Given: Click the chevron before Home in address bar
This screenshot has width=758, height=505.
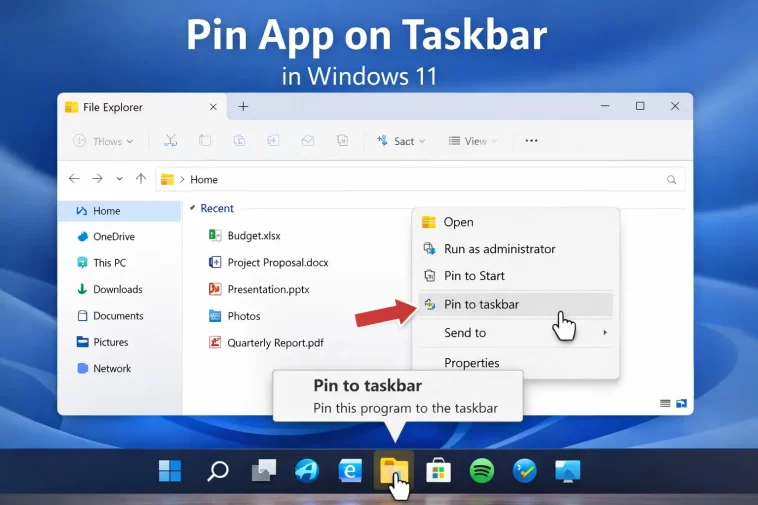Looking at the screenshot, I should tap(182, 179).
